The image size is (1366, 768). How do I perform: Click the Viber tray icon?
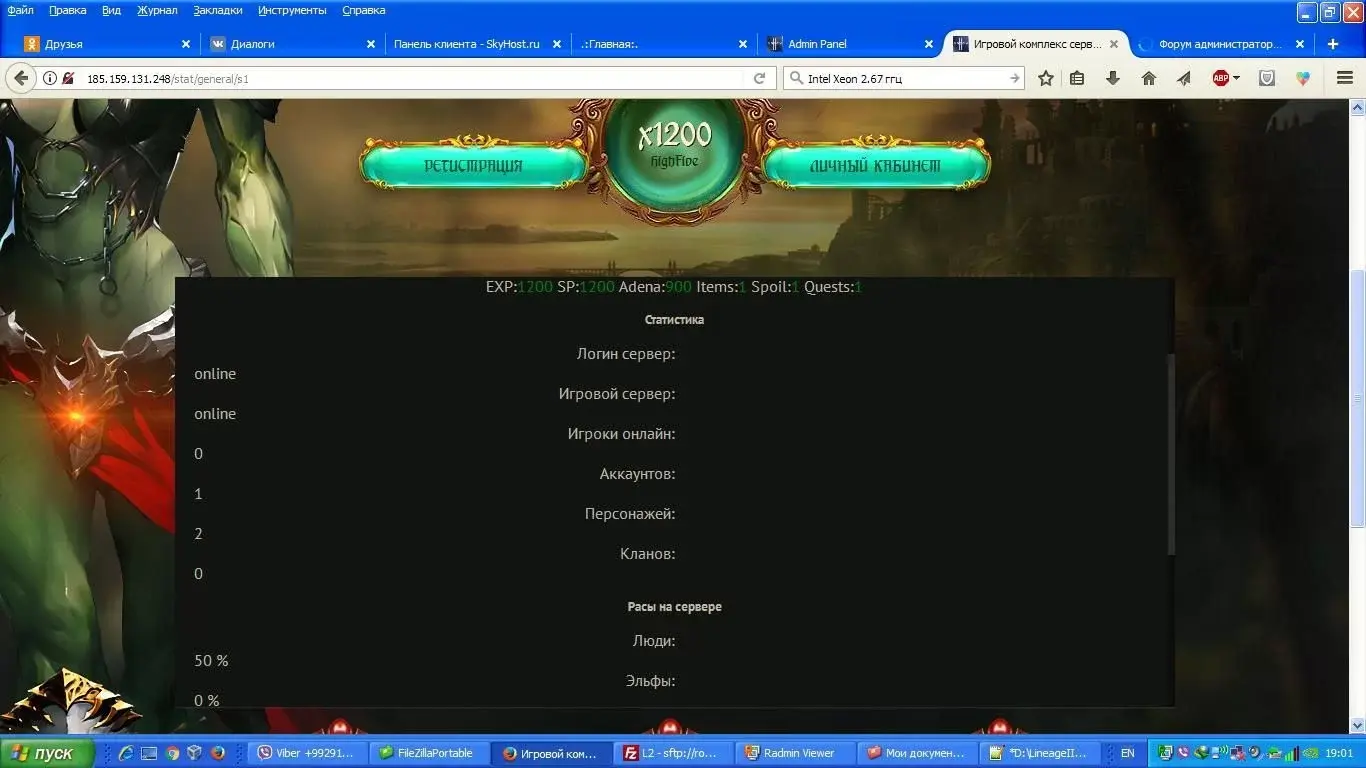tap(1181, 753)
